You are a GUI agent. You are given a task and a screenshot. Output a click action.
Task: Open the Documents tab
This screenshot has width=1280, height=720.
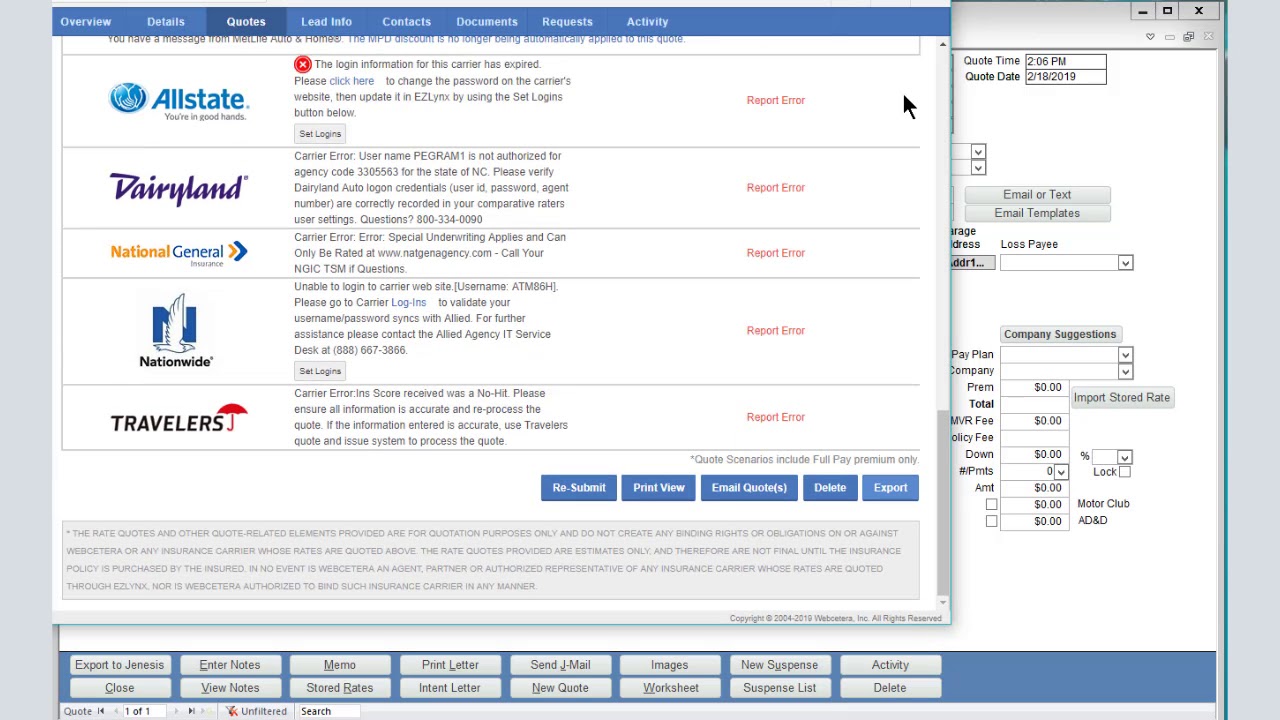pyautogui.click(x=487, y=21)
